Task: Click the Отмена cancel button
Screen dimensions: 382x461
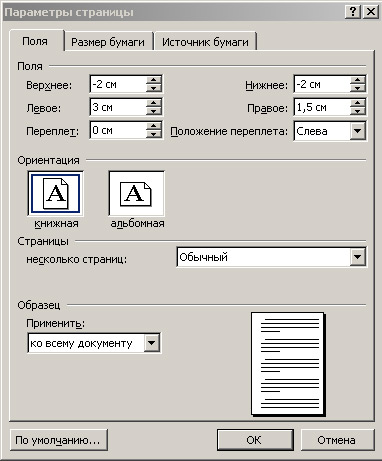Action: 337,440
